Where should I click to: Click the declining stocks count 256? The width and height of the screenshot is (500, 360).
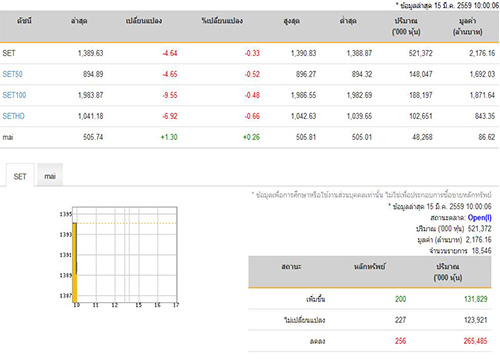click(x=400, y=341)
